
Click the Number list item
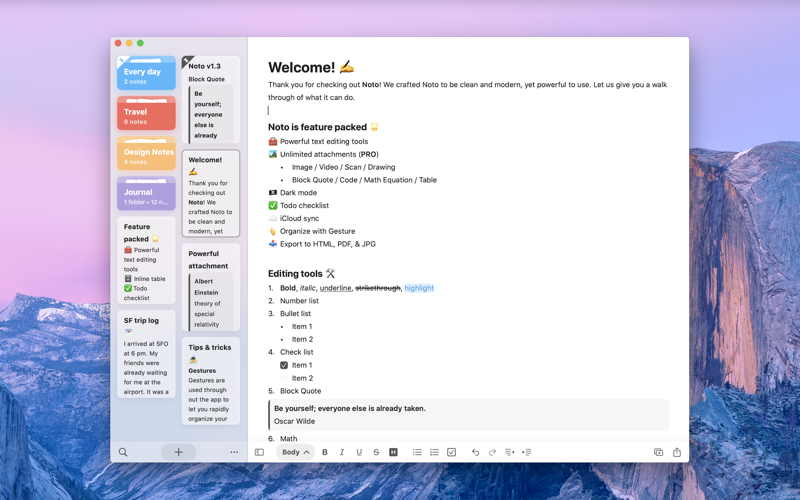pyautogui.click(x=299, y=301)
